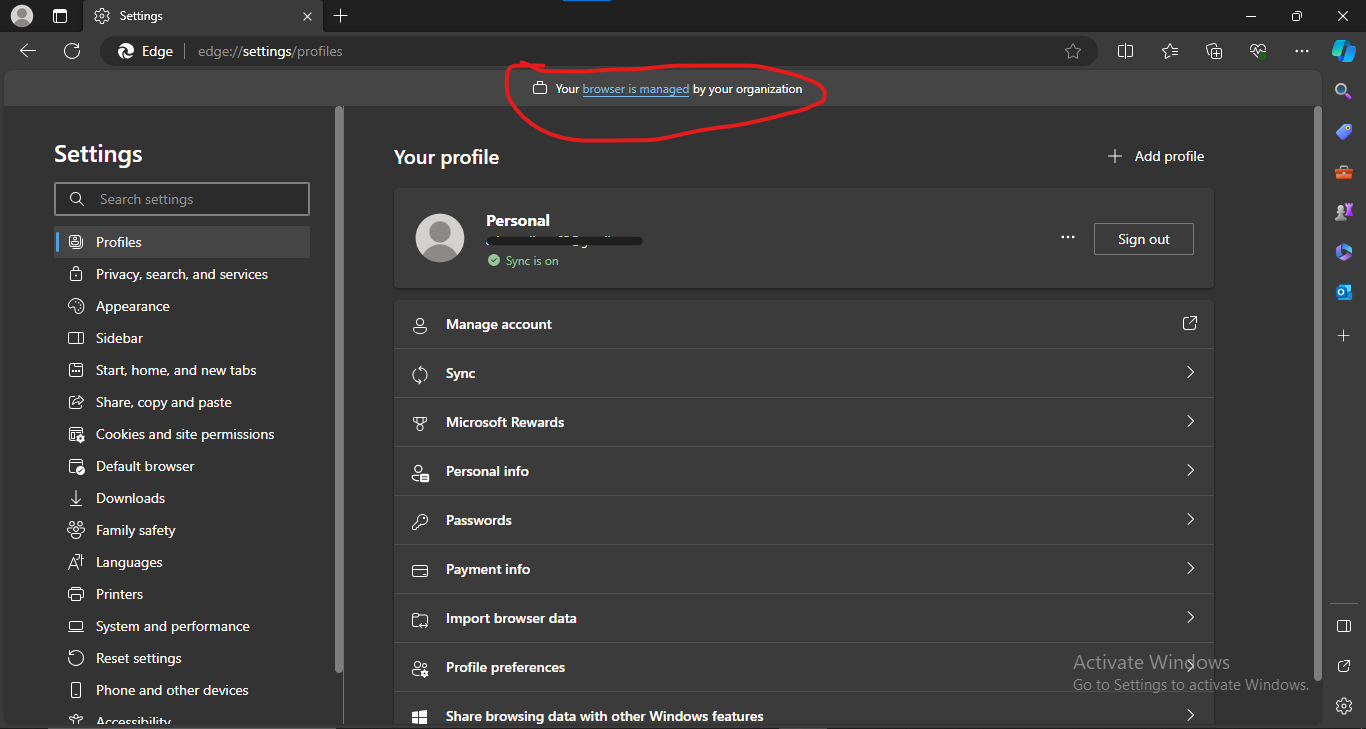This screenshot has height=729, width=1366.
Task: Open Microsoft 365 from the sidebar
Action: click(x=1344, y=252)
